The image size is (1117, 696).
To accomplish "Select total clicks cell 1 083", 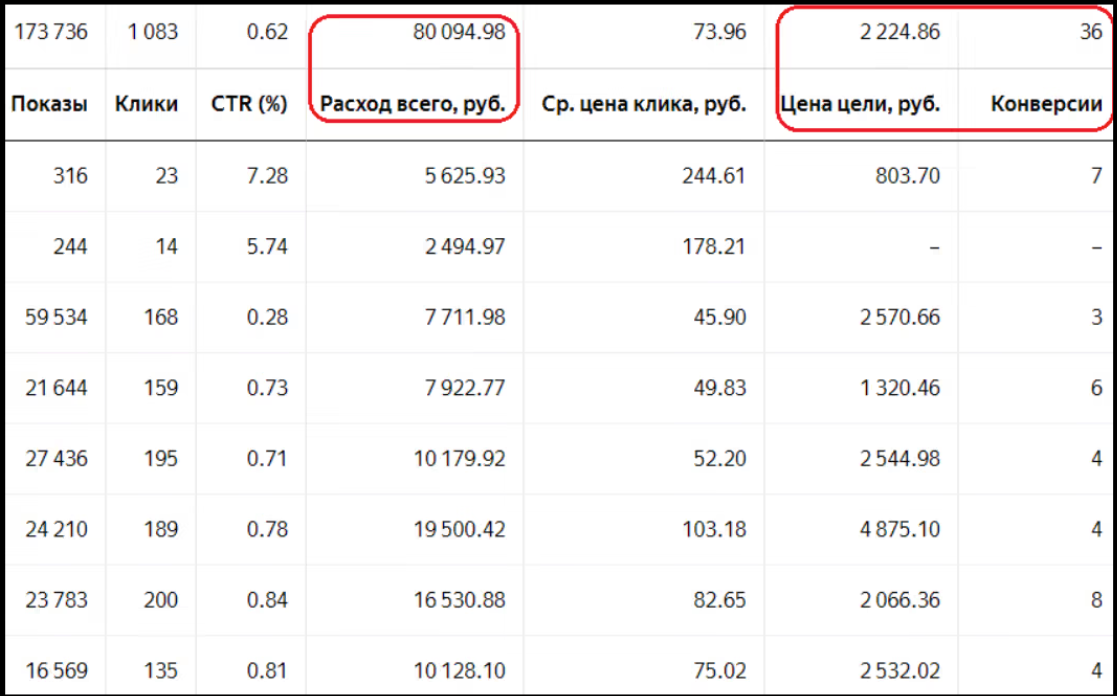I will coord(153,32).
